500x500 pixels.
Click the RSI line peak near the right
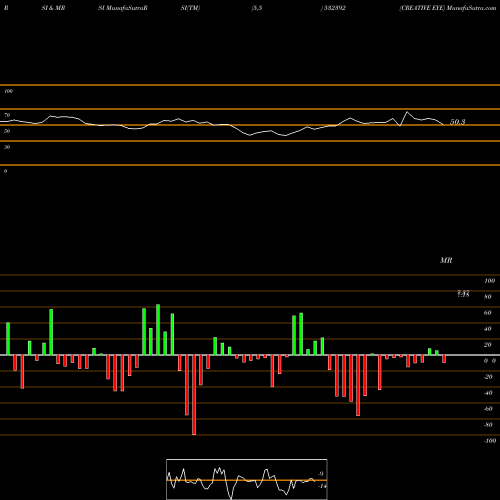(407, 112)
